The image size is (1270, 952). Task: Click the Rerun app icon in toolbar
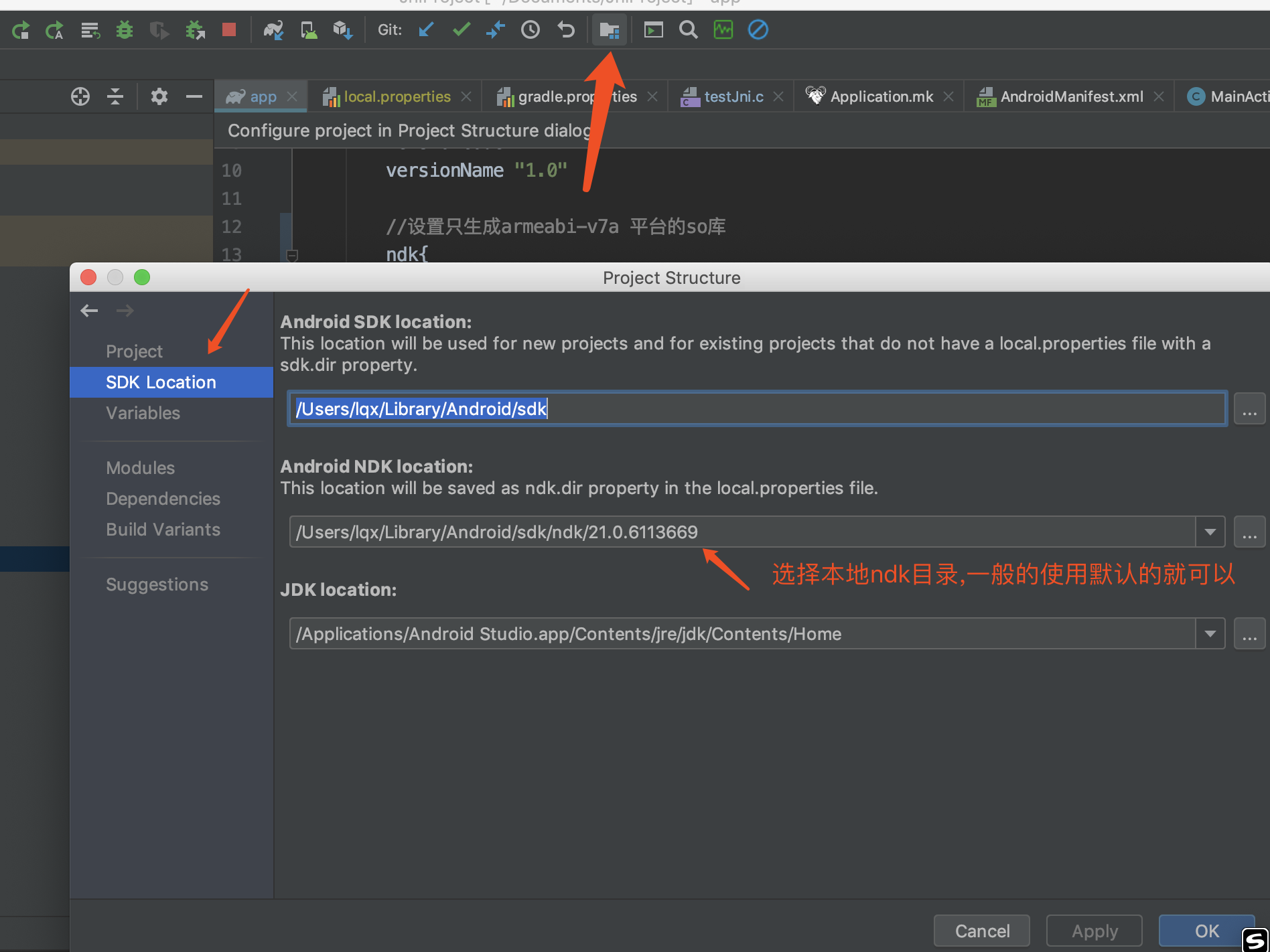tap(21, 30)
